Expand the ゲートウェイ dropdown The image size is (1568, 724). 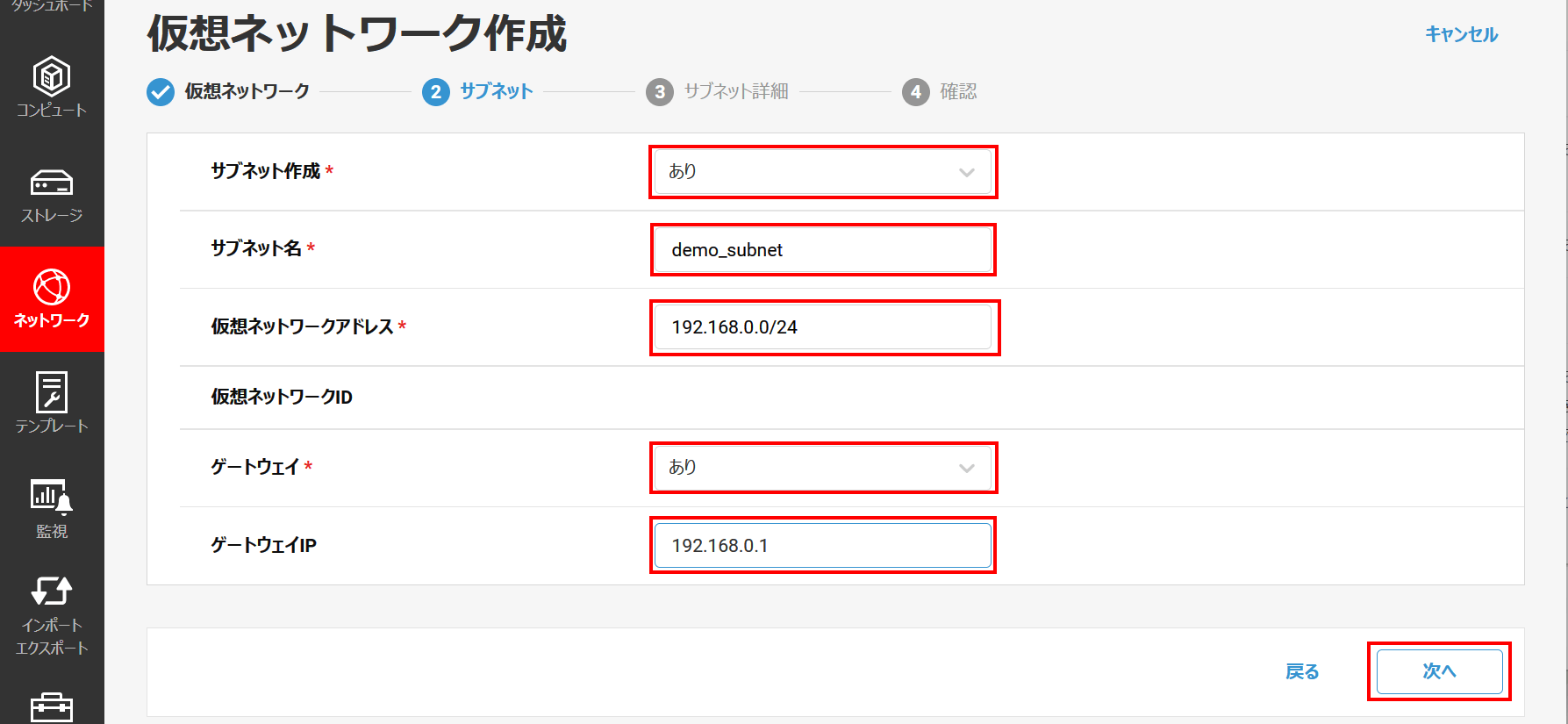pos(822,468)
